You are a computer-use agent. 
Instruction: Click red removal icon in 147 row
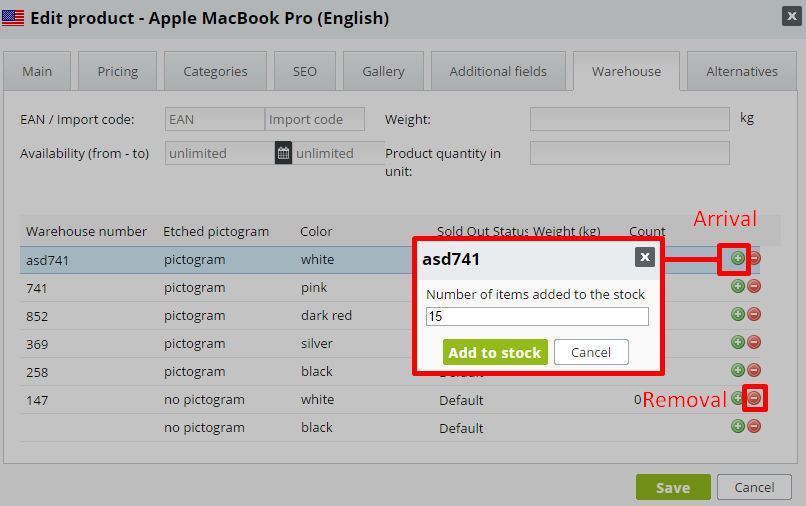(x=754, y=398)
